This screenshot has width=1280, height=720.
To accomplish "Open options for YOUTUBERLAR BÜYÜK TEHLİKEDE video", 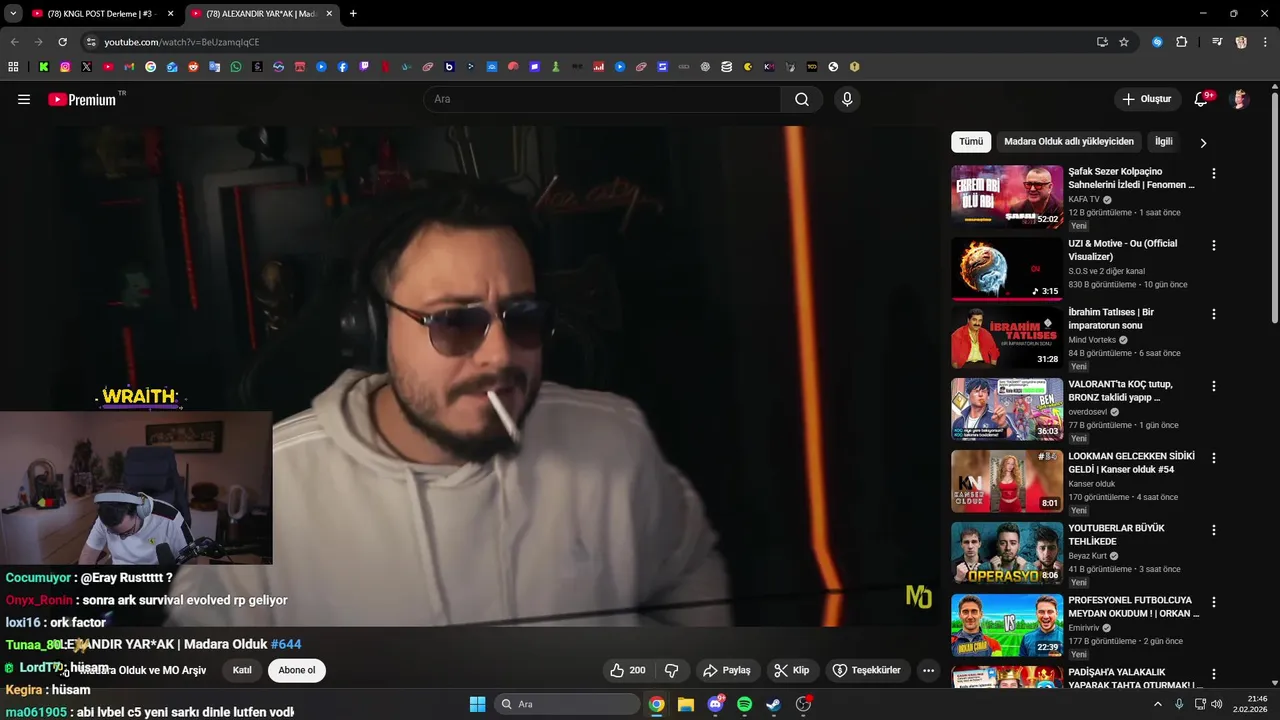I will tap(1214, 530).
